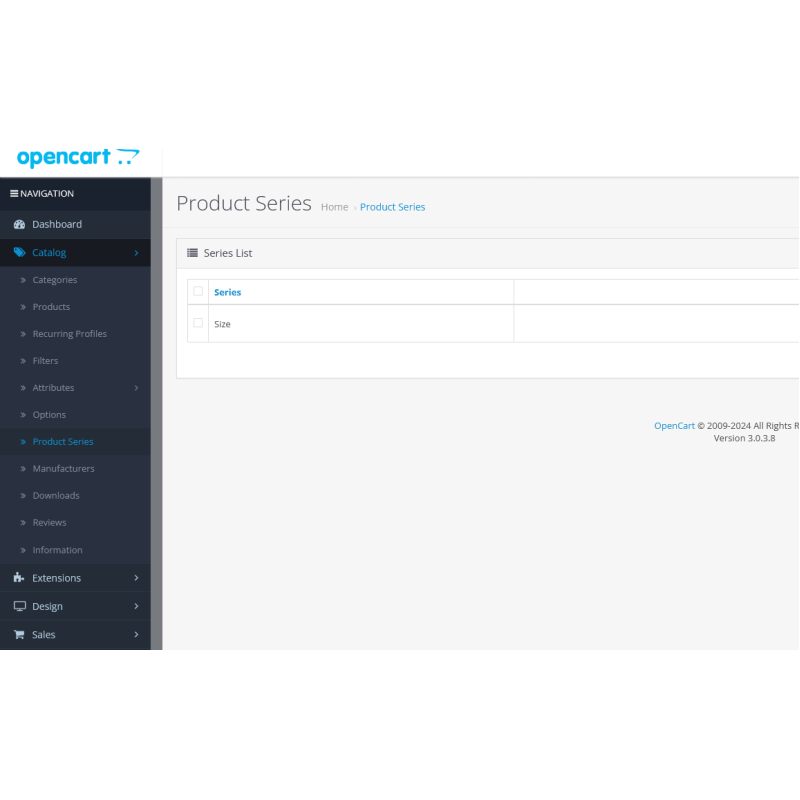Check the select-all checkbox in the Series header
This screenshot has height=800, width=800.
[198, 292]
